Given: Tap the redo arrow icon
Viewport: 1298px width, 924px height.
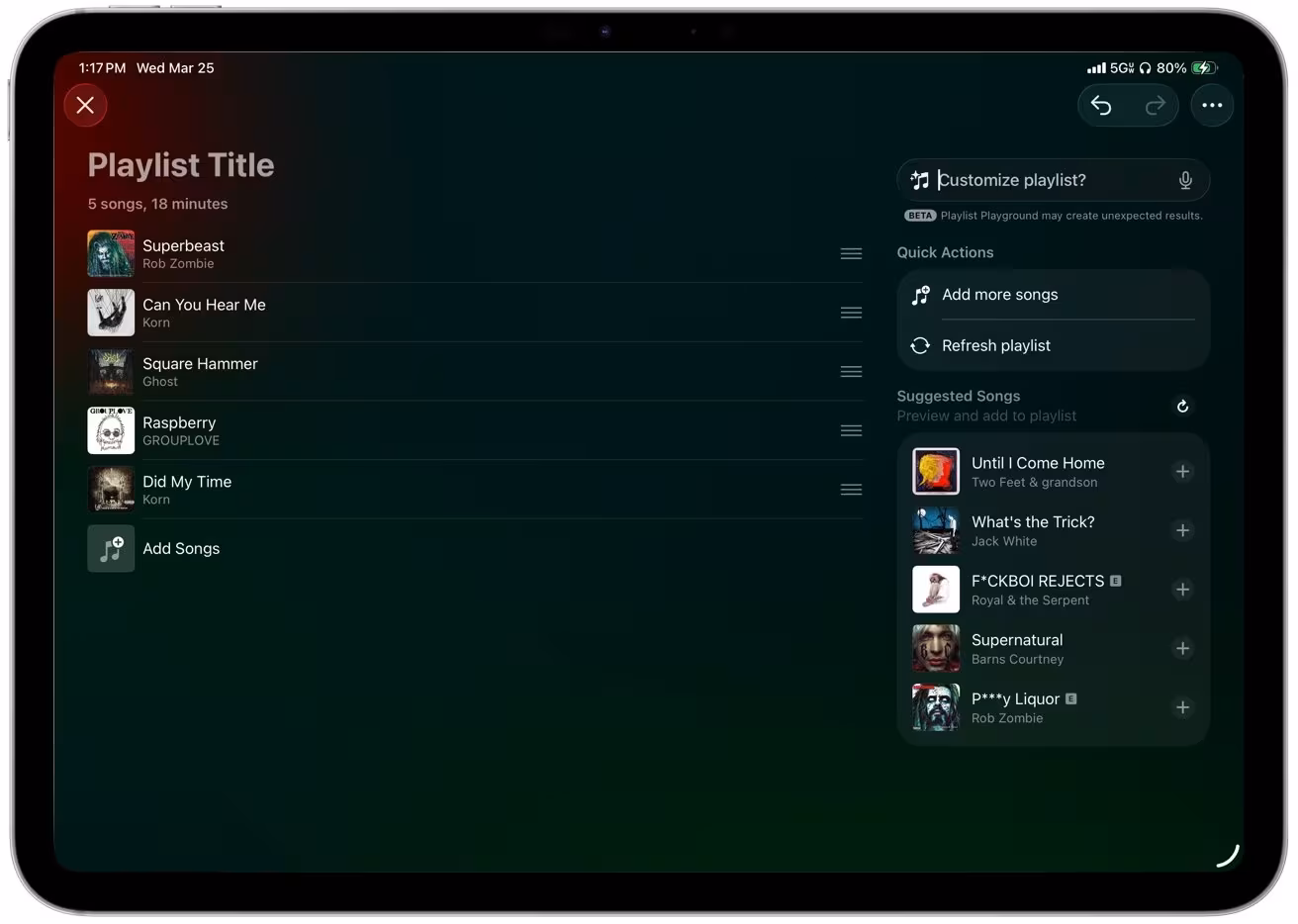Looking at the screenshot, I should pos(1156,105).
